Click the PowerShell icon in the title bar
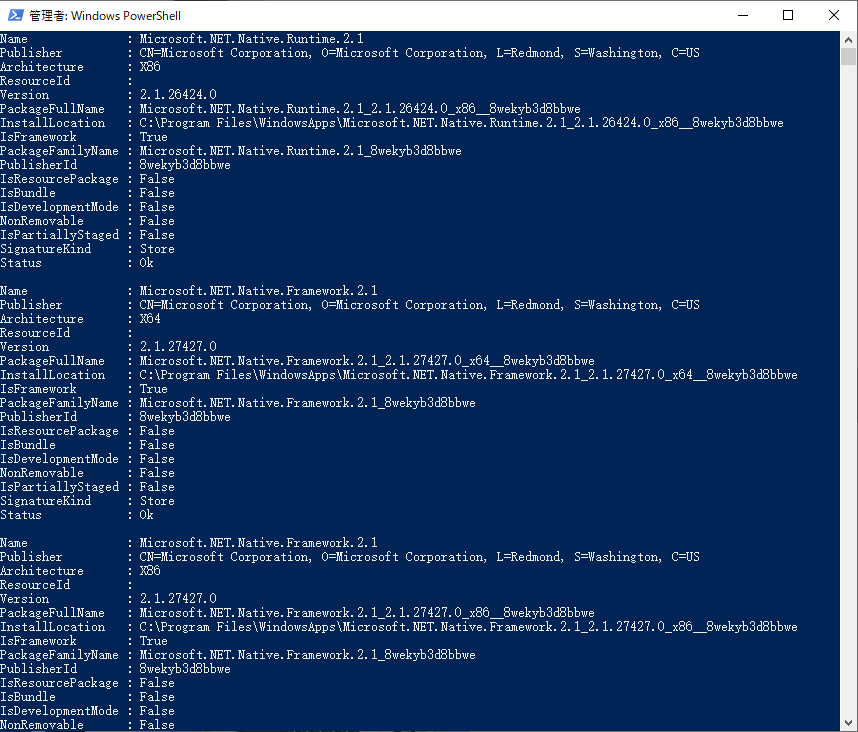 tap(15, 15)
